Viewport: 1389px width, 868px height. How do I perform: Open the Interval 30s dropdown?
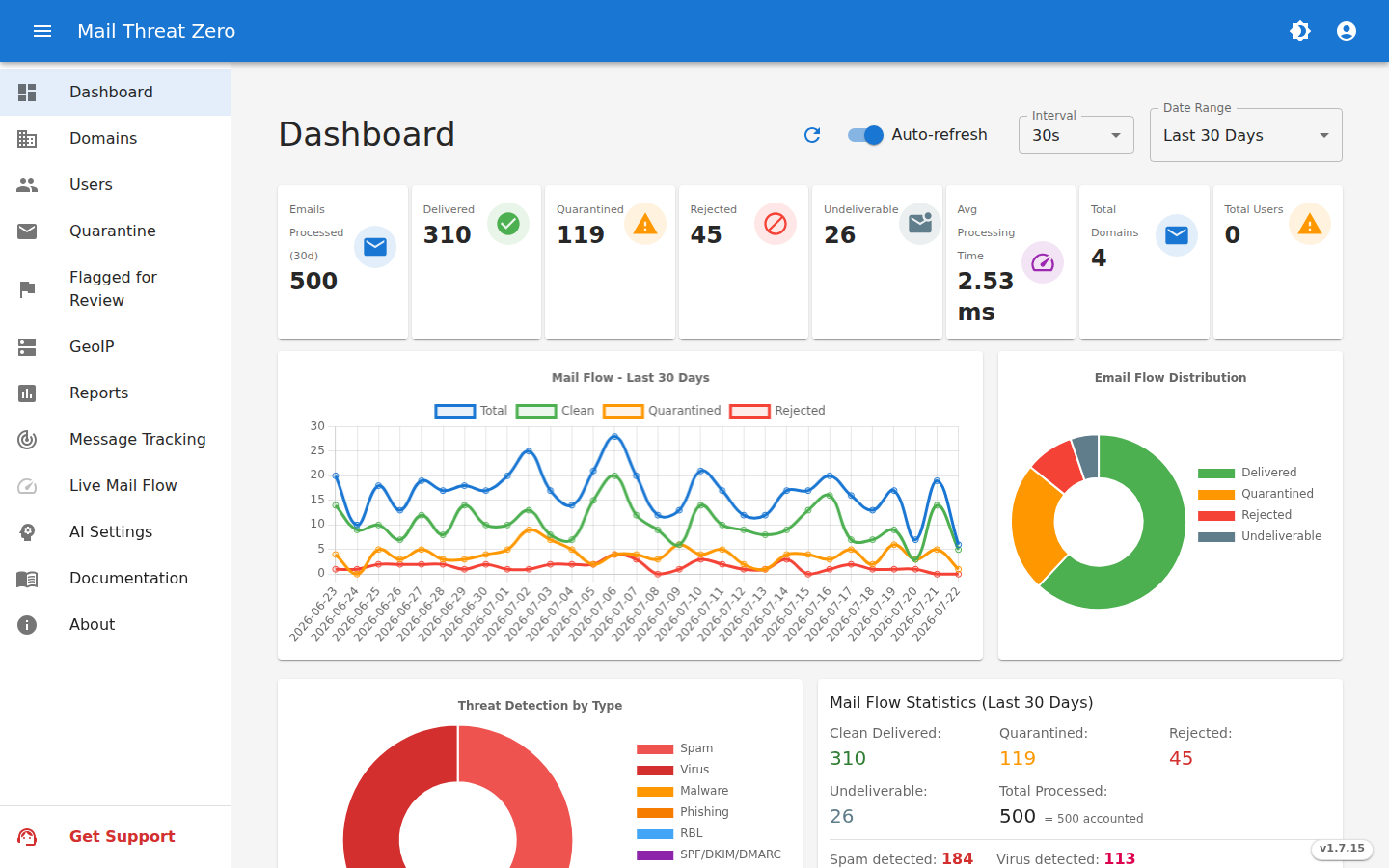tap(1076, 135)
